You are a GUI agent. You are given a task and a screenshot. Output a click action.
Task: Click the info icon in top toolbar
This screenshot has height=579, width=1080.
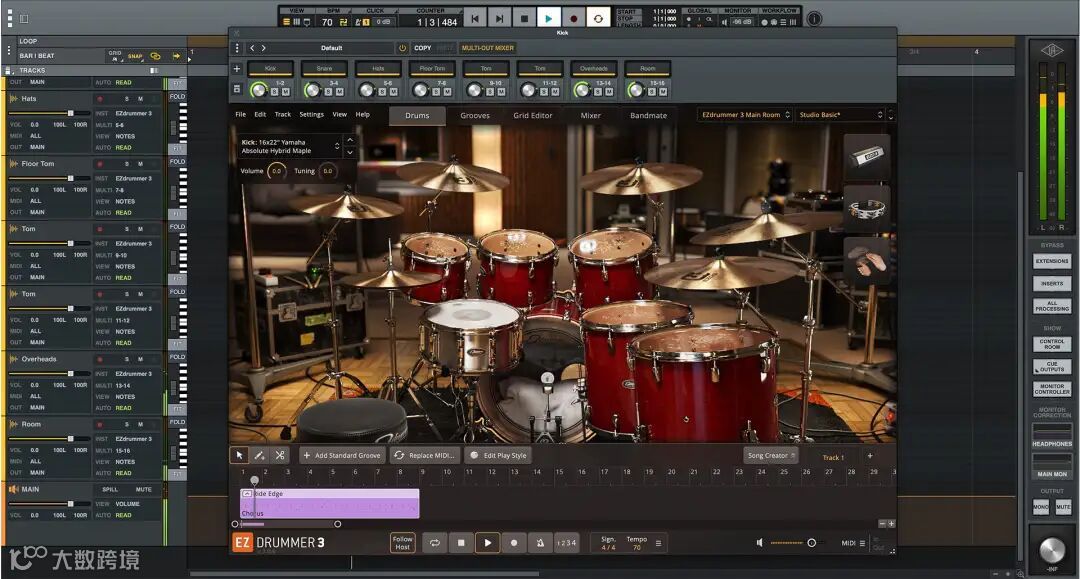tap(814, 18)
